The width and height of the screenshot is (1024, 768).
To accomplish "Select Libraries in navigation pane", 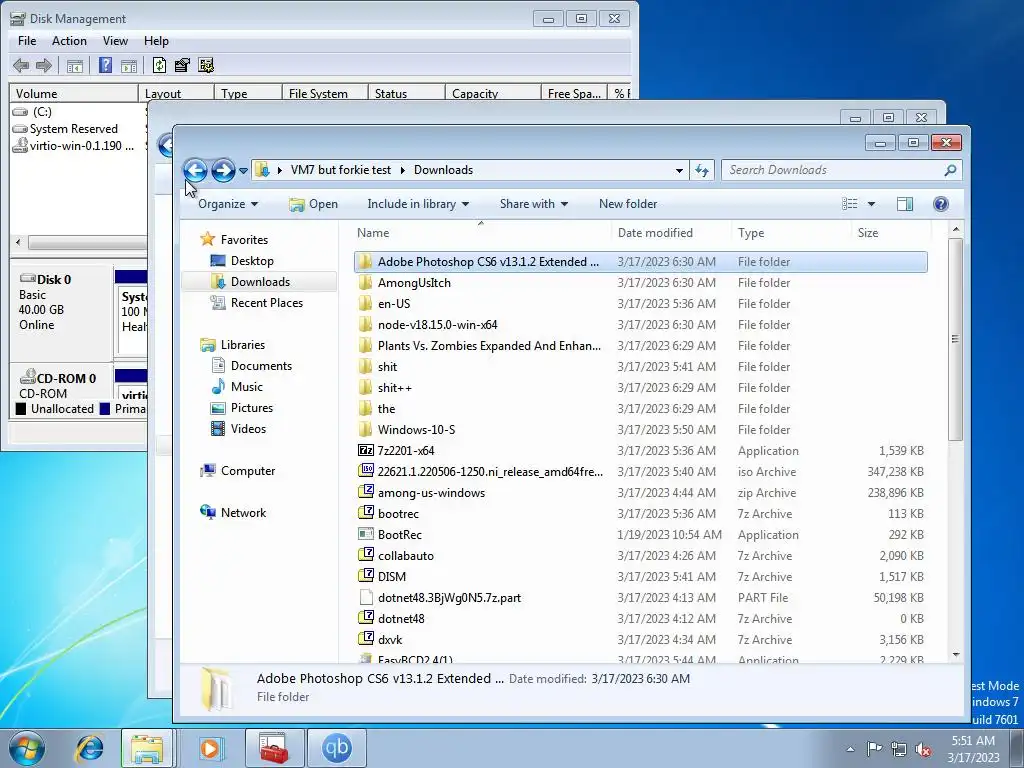I will [234, 345].
